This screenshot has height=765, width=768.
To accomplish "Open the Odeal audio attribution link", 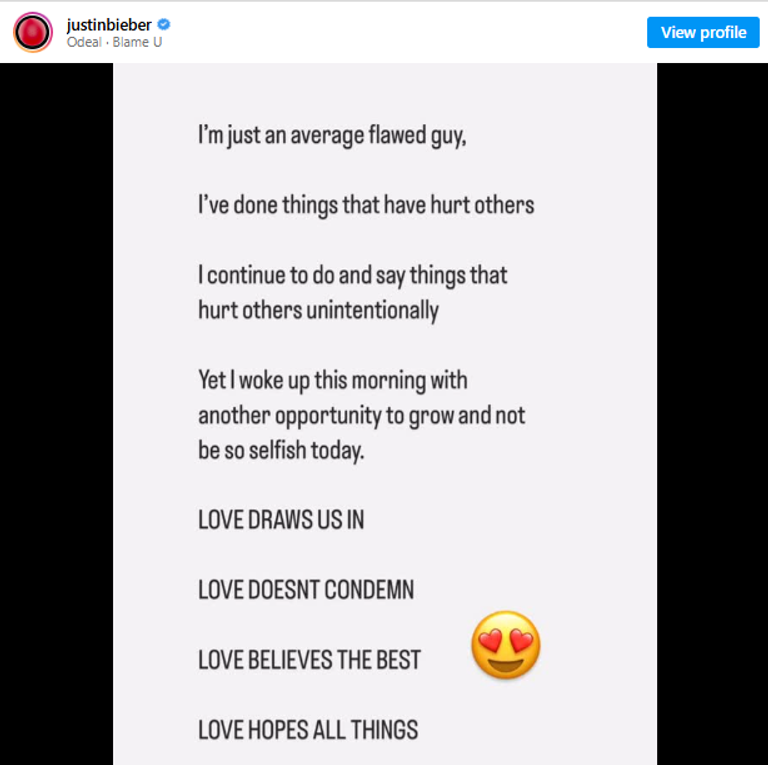I will click(84, 43).
